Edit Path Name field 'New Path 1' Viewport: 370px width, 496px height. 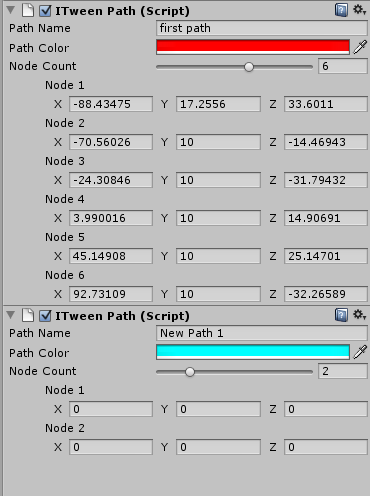[262, 333]
